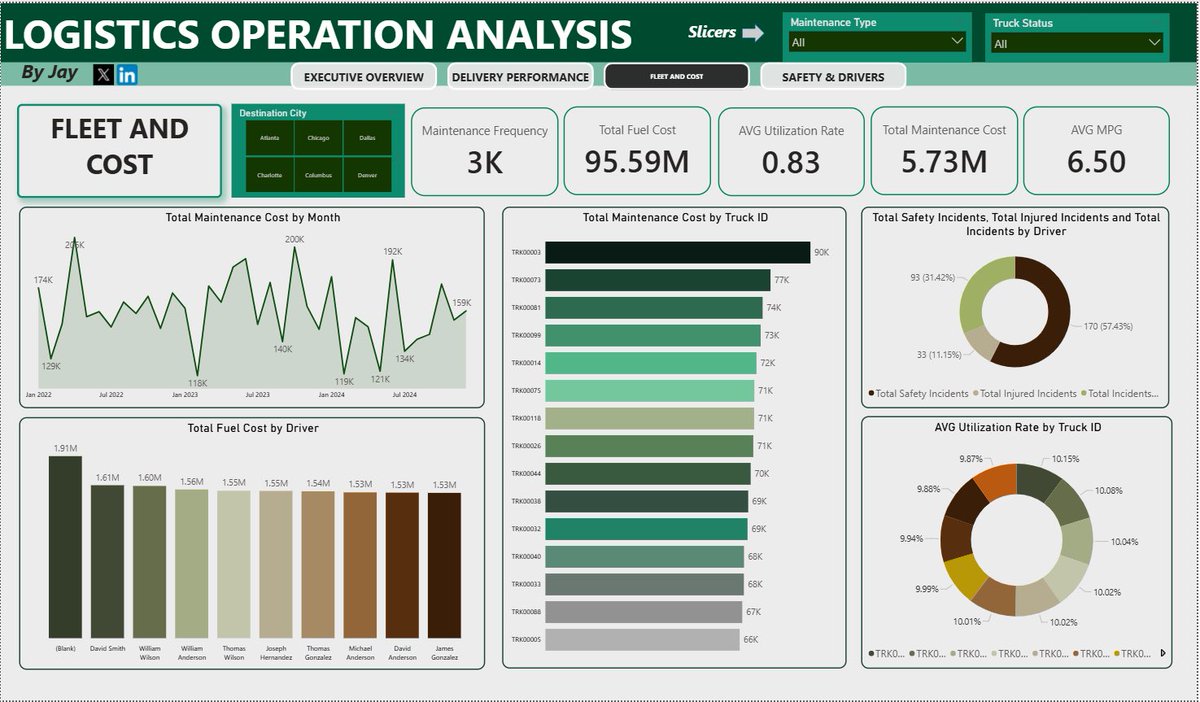
Task: Select the TRK00075 maintenance cost bar
Action: point(650,391)
